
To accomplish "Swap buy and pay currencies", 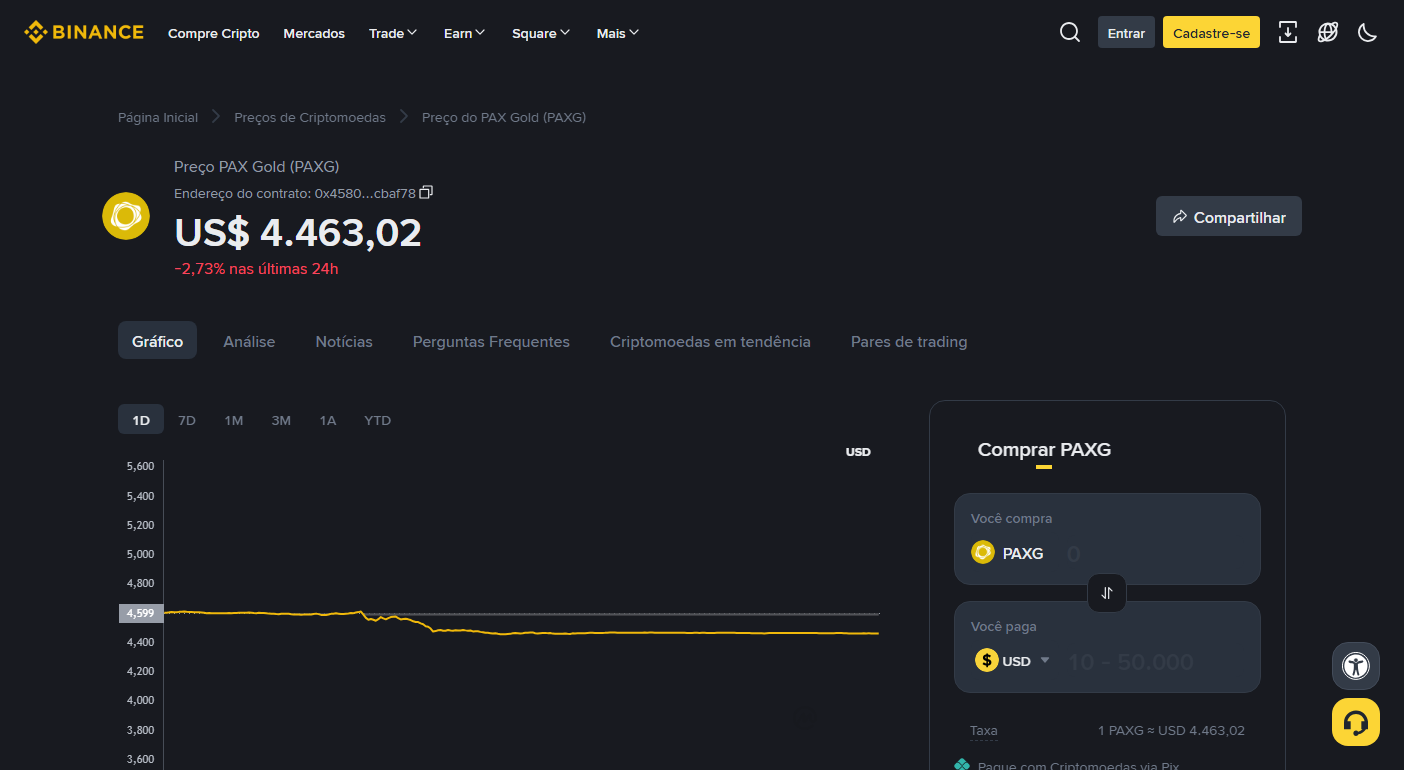I will [x=1107, y=593].
